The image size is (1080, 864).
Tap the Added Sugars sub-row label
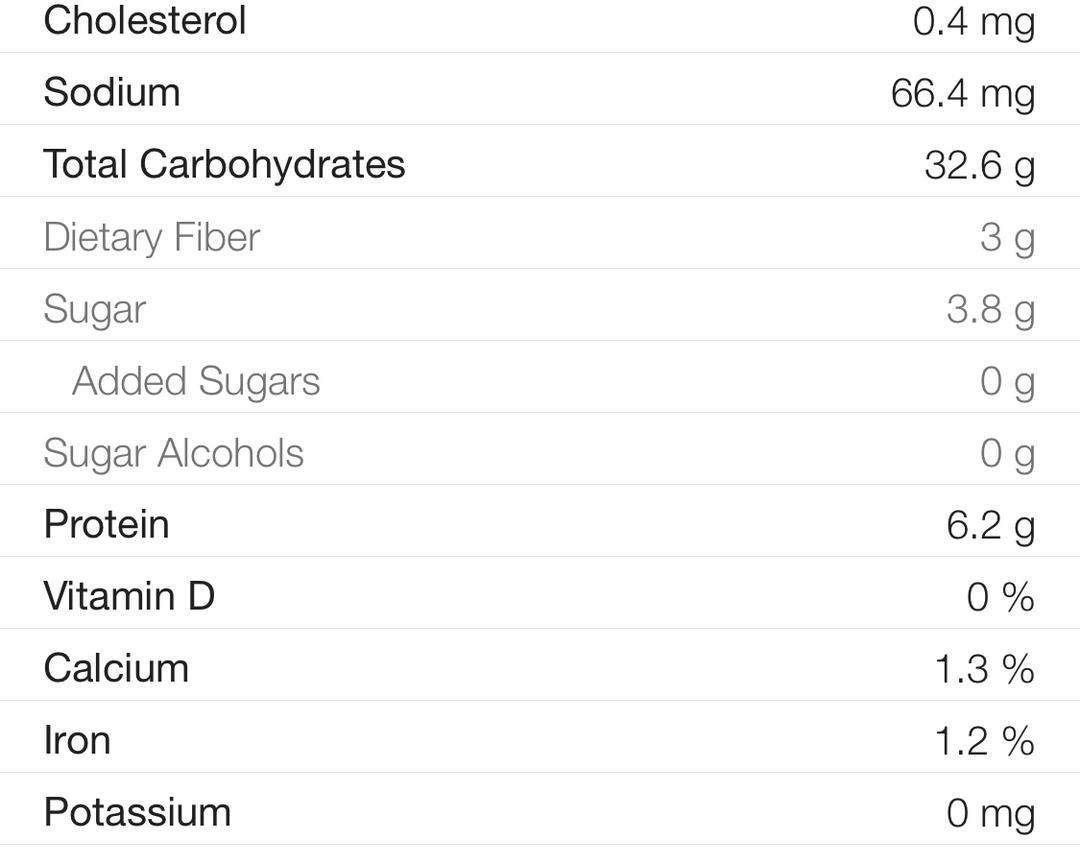196,381
